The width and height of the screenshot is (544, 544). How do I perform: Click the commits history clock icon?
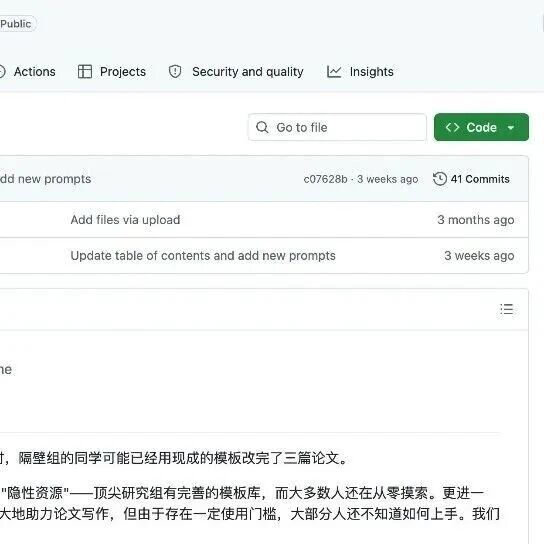coord(440,179)
